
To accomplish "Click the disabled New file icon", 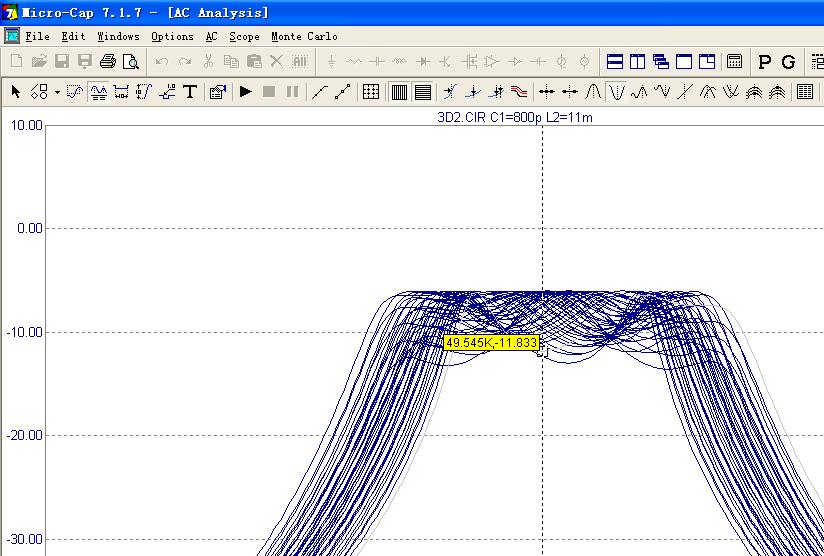I will [16, 61].
